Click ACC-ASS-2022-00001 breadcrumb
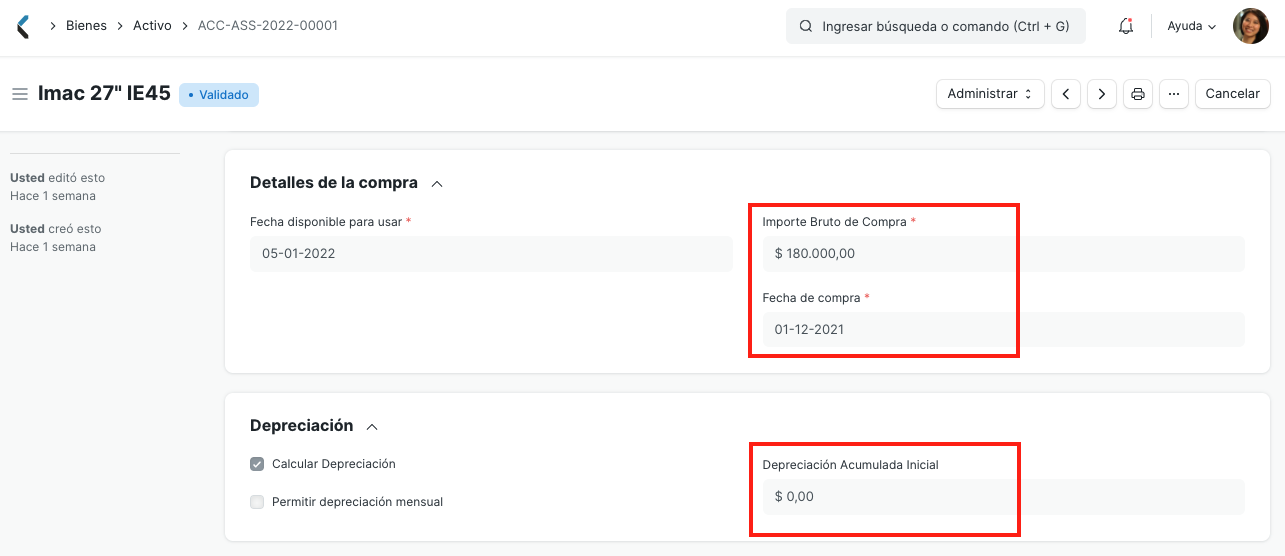 (268, 26)
